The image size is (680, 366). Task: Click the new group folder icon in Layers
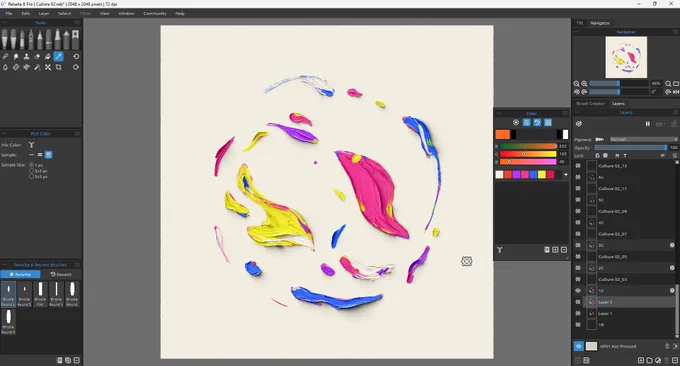point(649,360)
